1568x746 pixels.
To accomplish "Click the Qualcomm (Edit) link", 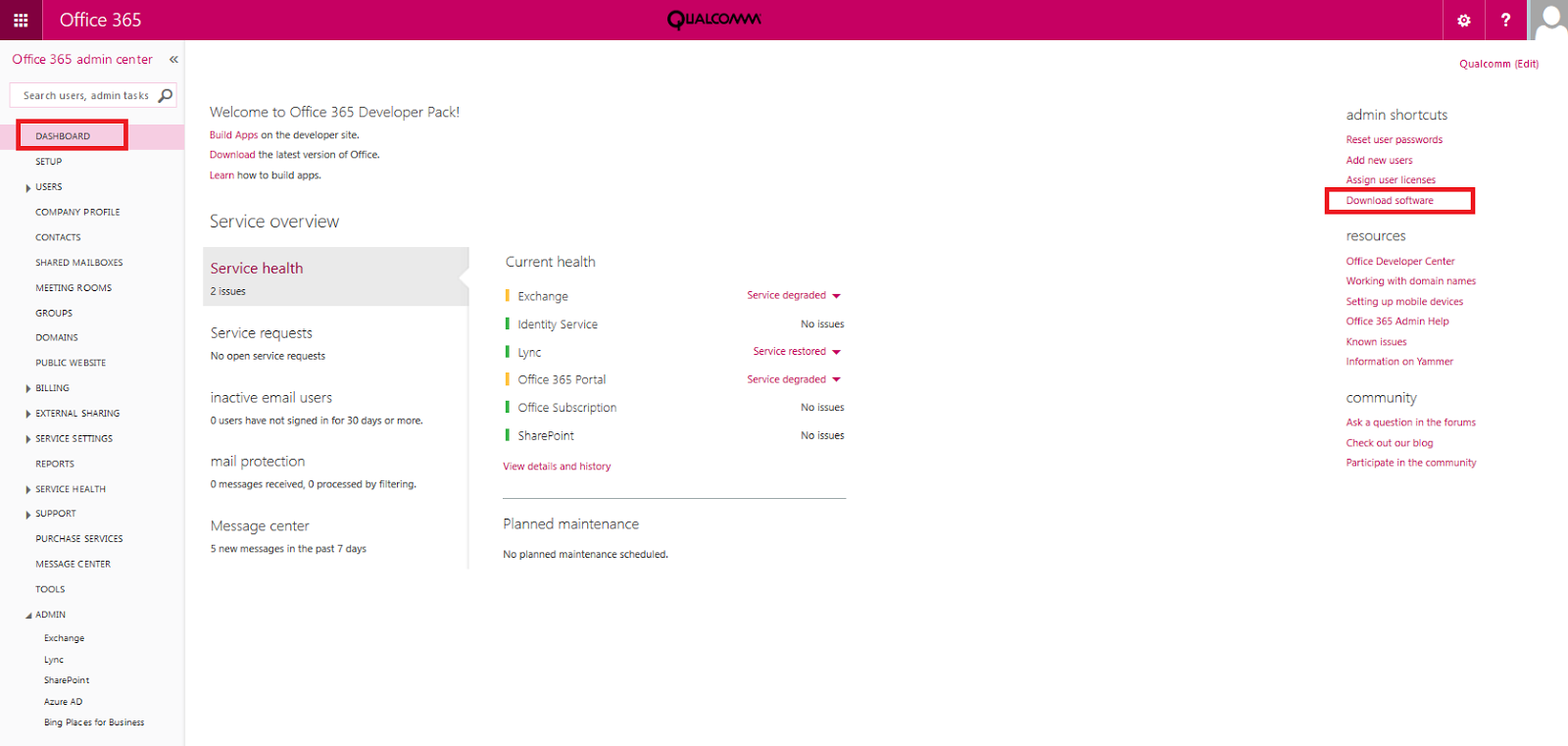I will pos(1498,64).
